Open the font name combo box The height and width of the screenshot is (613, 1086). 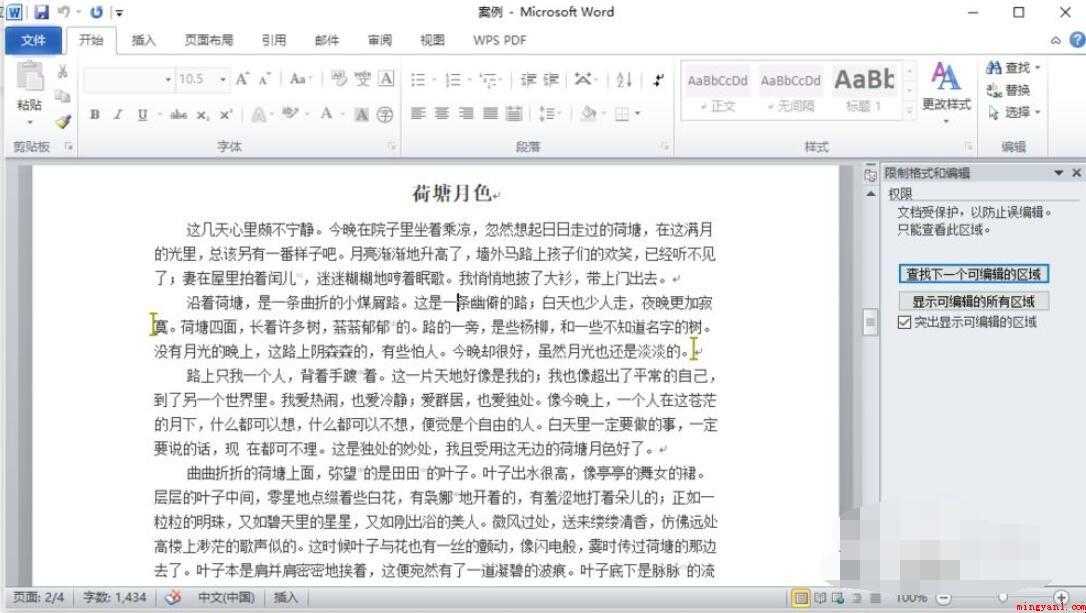click(x=128, y=80)
